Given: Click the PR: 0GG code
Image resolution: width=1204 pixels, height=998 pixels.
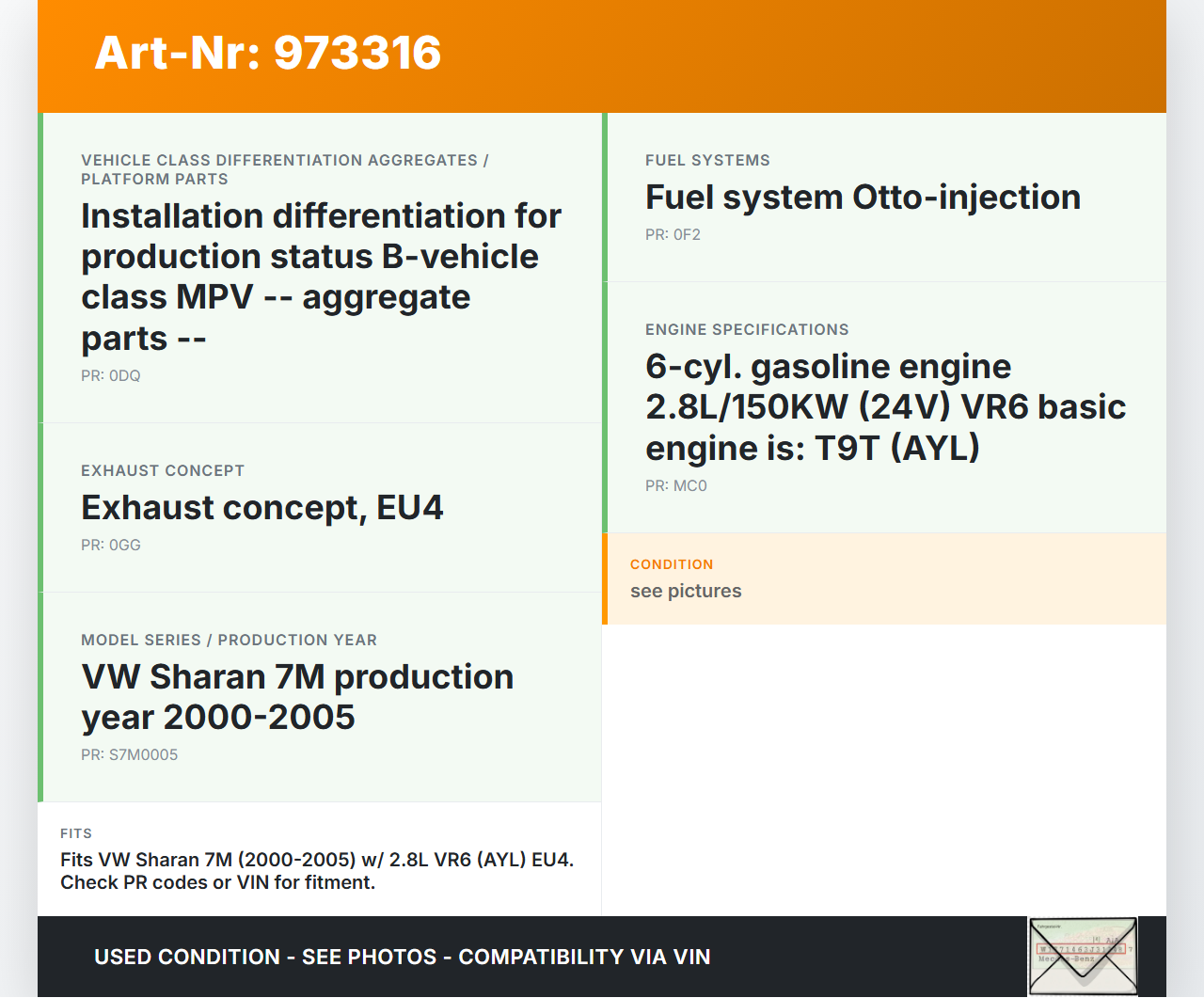Looking at the screenshot, I should (x=111, y=546).
